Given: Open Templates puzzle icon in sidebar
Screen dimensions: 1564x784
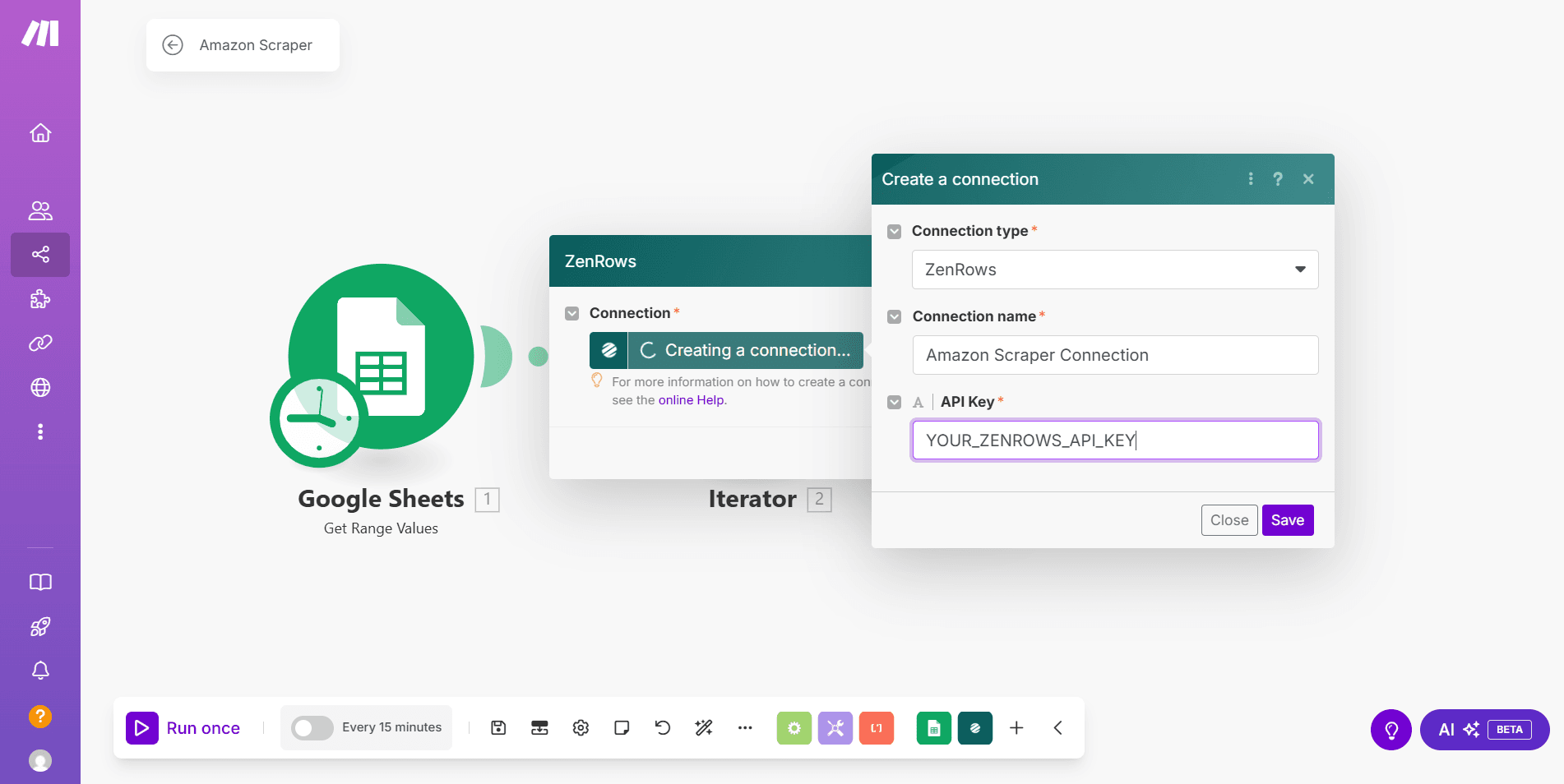Looking at the screenshot, I should coord(40,299).
